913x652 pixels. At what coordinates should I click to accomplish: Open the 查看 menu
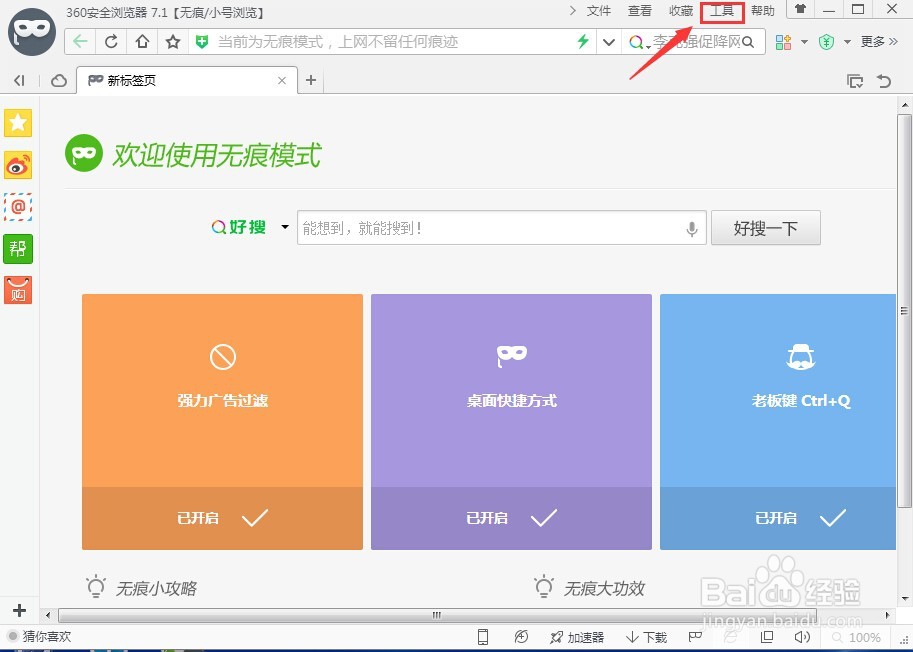click(x=639, y=10)
